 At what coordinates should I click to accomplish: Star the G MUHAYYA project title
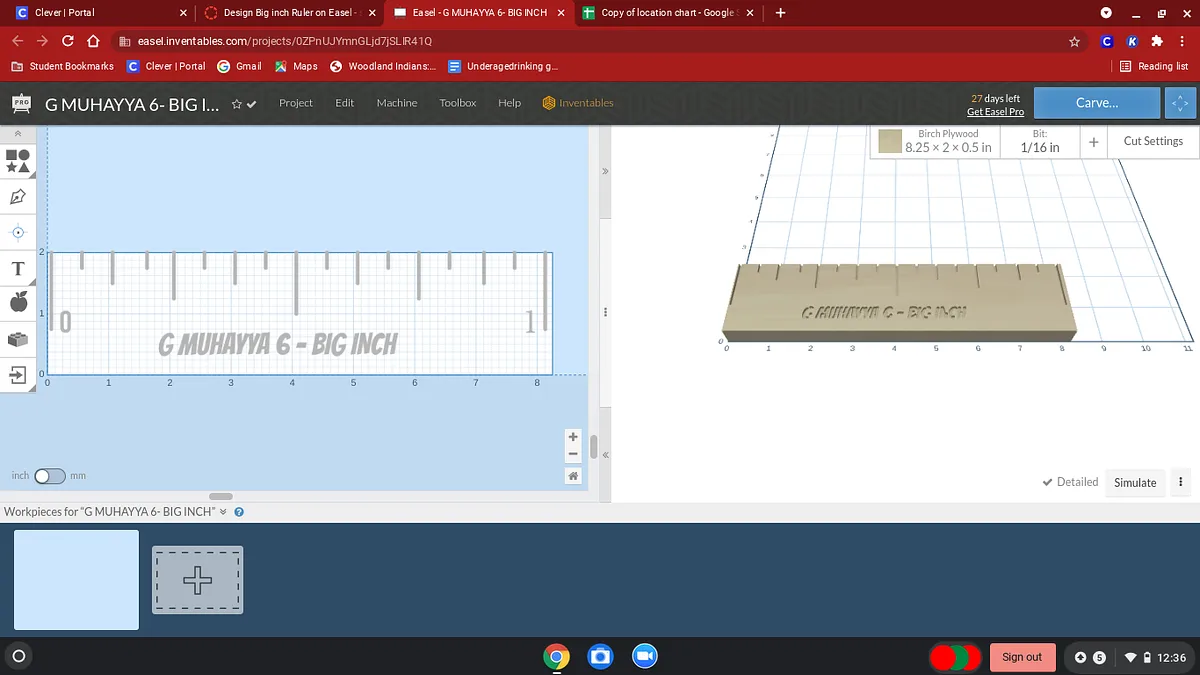click(x=237, y=103)
